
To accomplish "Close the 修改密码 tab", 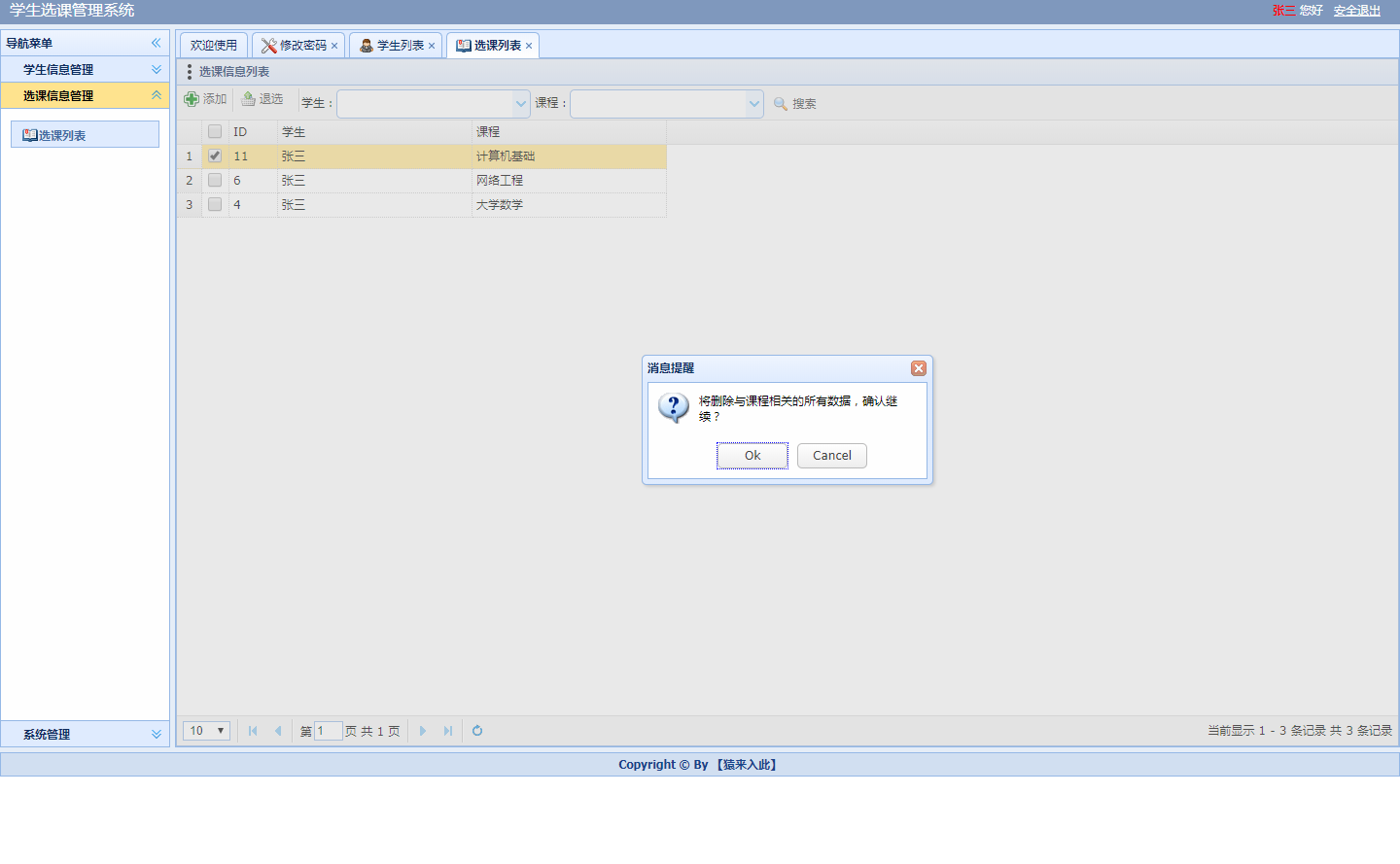I will [x=334, y=46].
